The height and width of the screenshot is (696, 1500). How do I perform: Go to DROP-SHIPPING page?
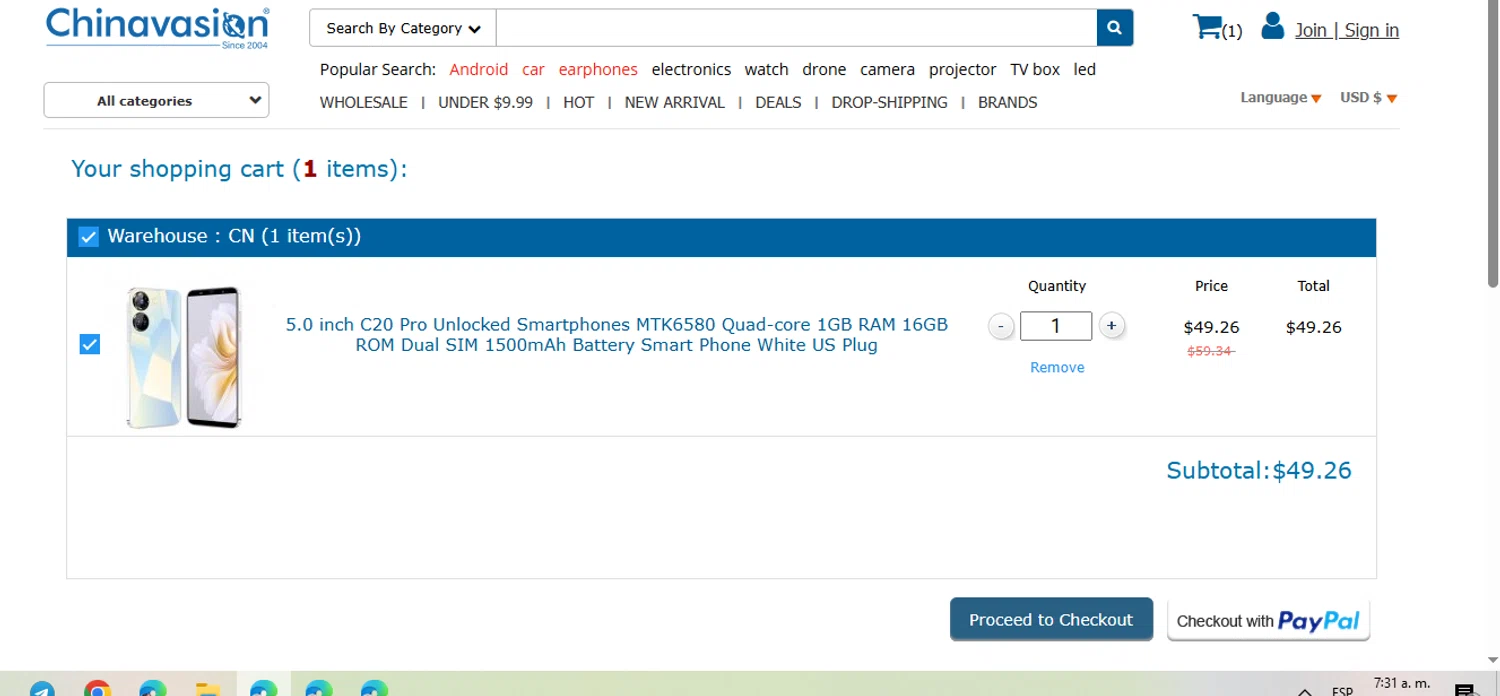pos(889,102)
